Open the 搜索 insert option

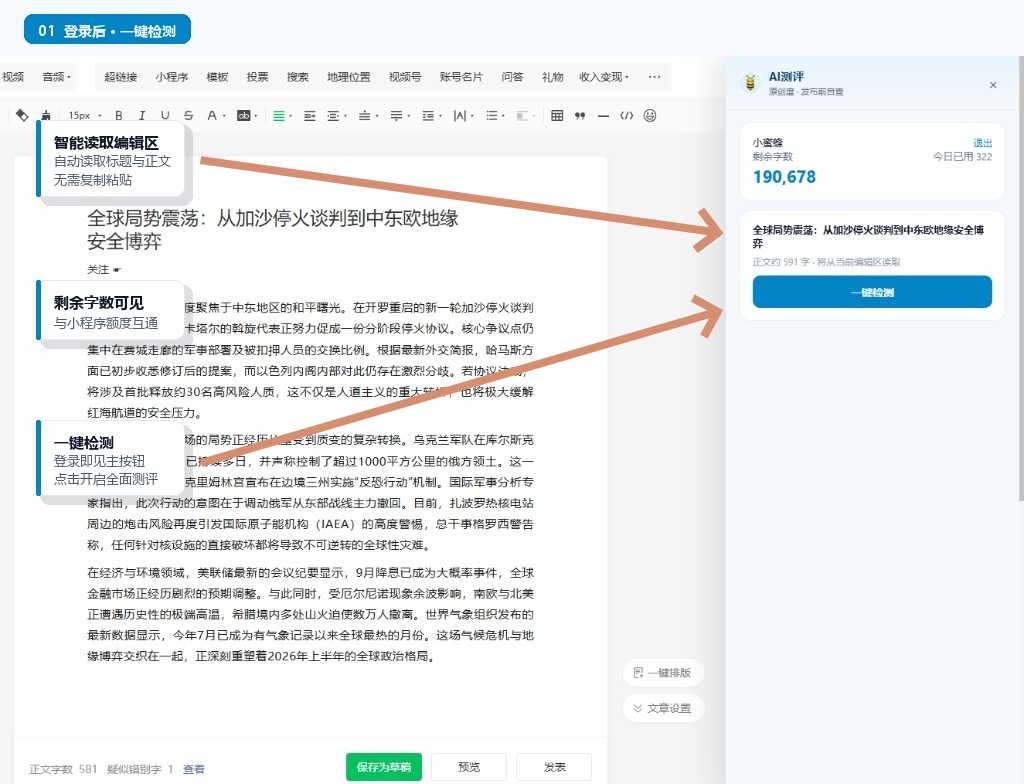(x=298, y=77)
